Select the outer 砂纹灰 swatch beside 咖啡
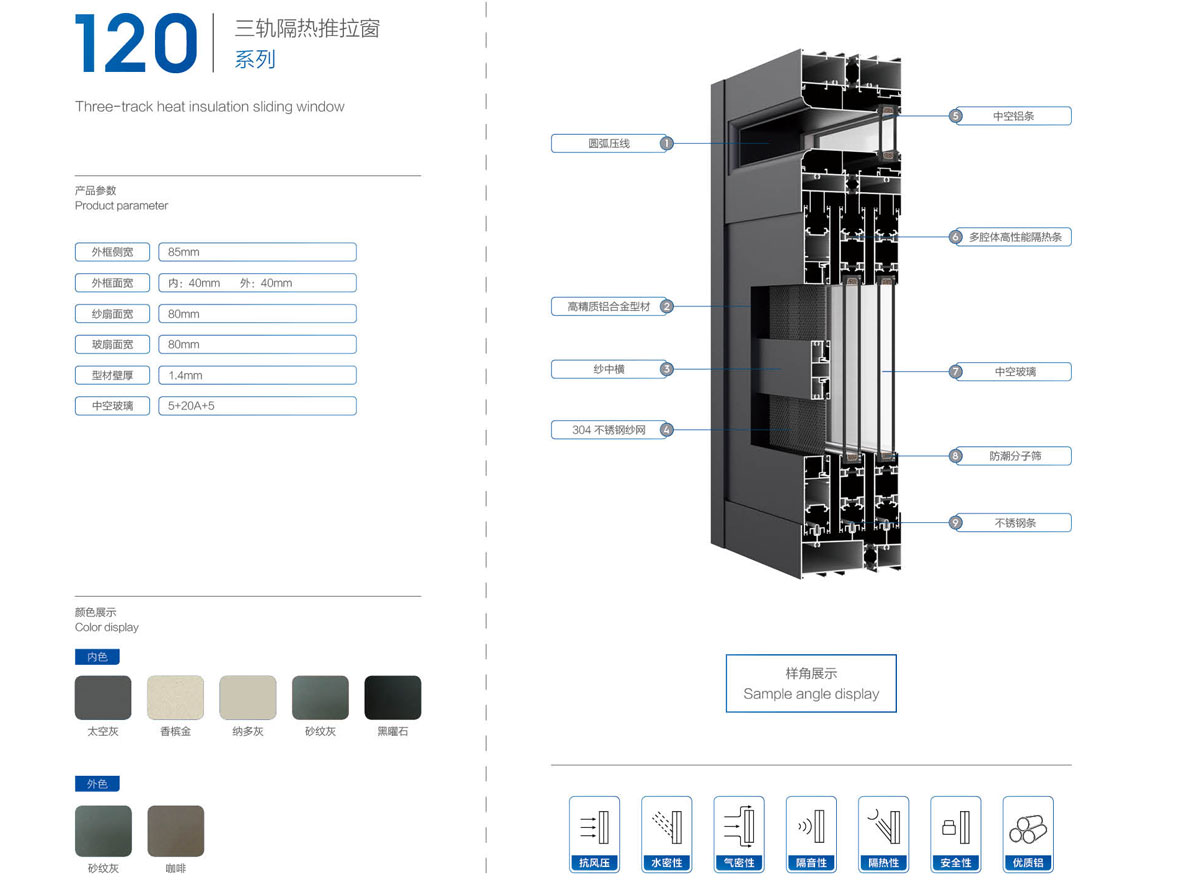The image size is (1200, 893). 103,831
